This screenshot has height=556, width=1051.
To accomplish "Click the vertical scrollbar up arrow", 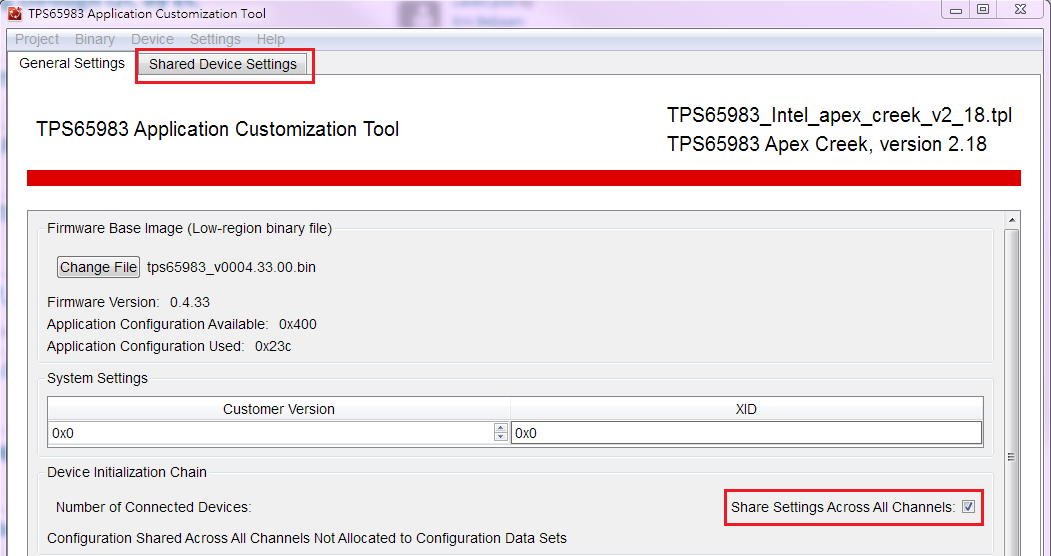I will 1011,220.
